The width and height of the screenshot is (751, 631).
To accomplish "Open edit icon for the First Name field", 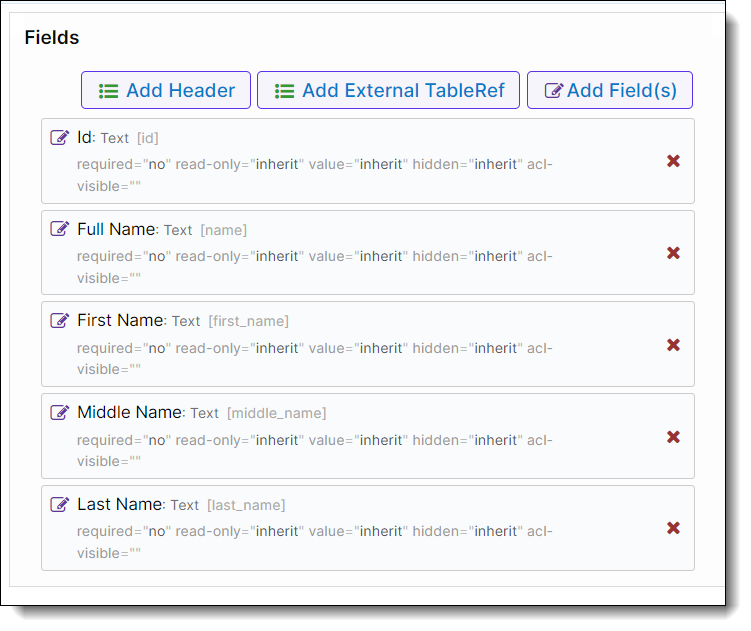I will click(59, 321).
